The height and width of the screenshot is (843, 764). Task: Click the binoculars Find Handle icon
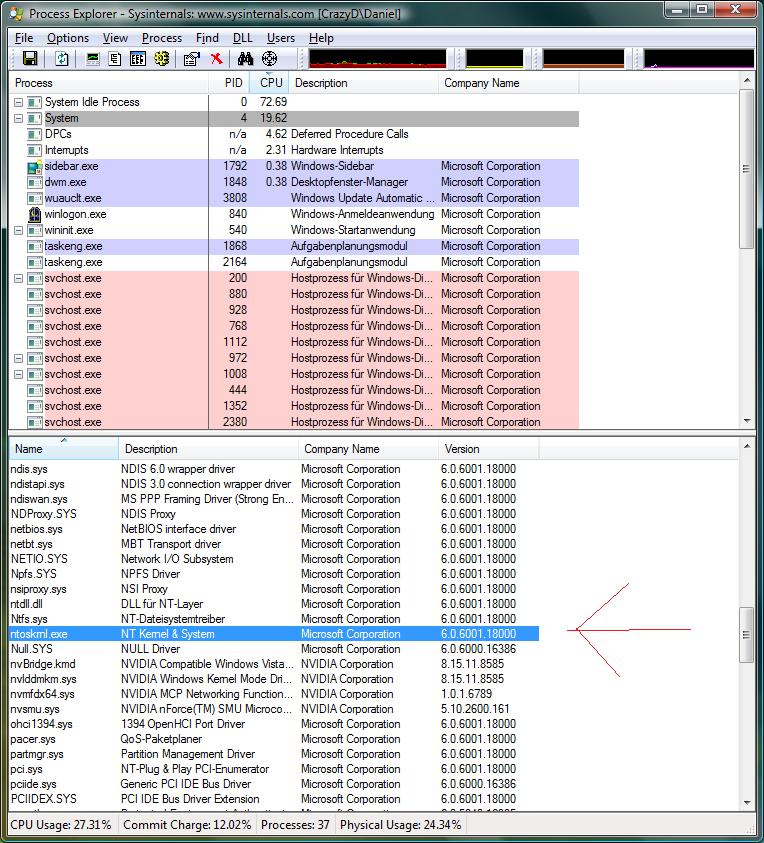pyautogui.click(x=245, y=59)
